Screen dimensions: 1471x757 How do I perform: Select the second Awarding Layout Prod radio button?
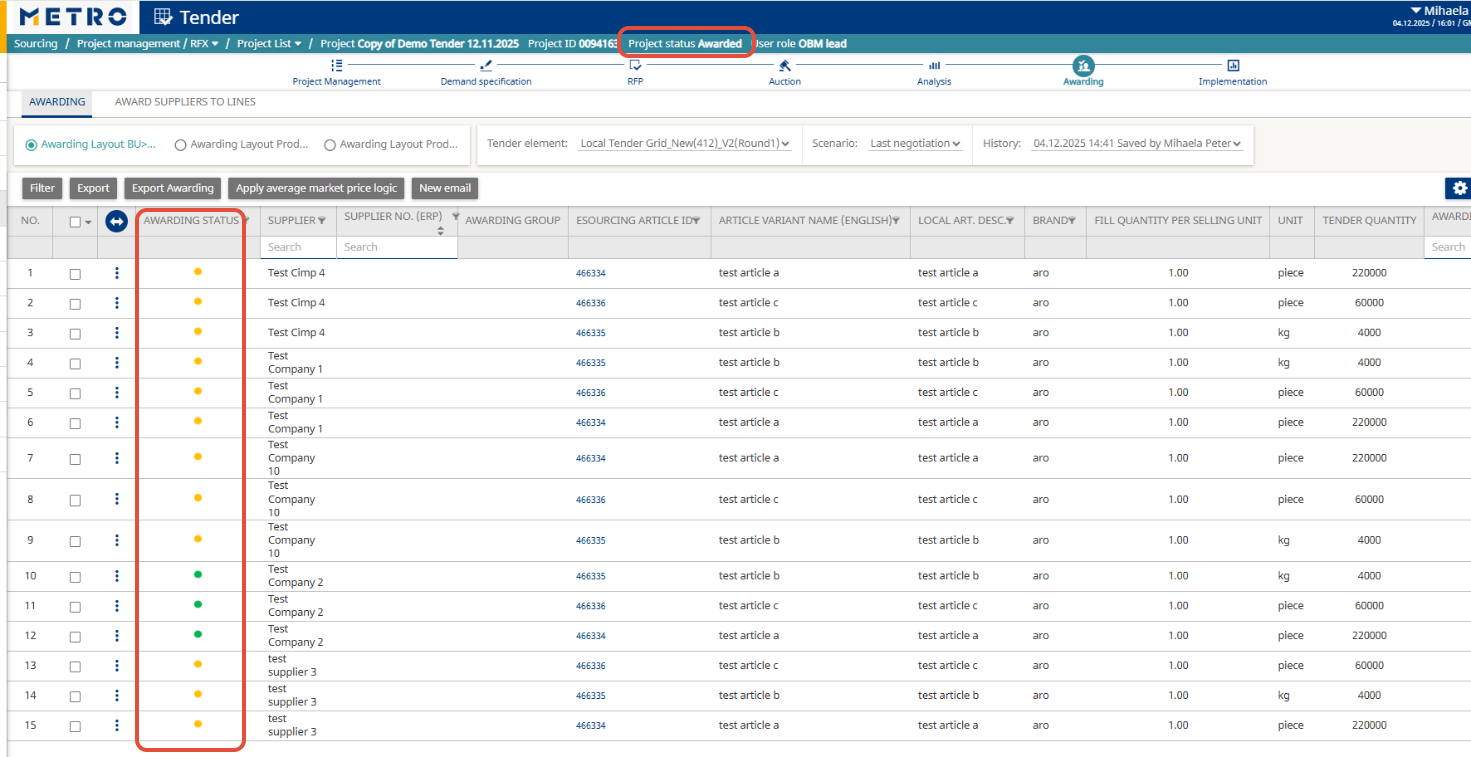point(330,145)
